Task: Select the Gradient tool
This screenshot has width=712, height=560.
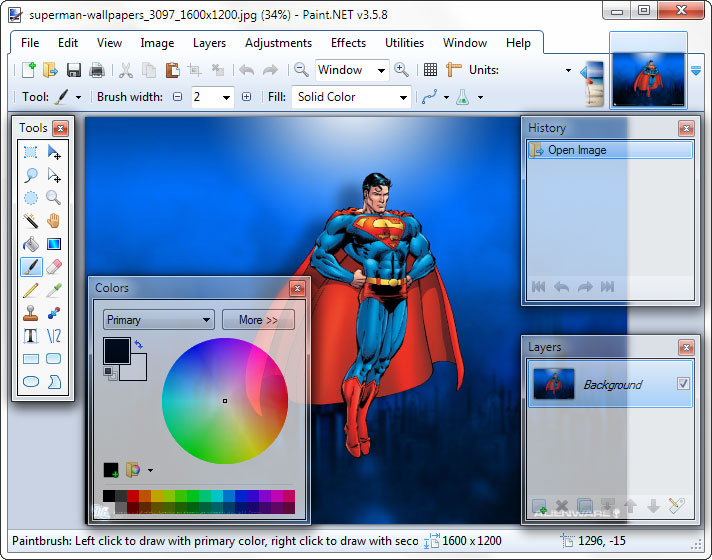Action: pos(54,244)
